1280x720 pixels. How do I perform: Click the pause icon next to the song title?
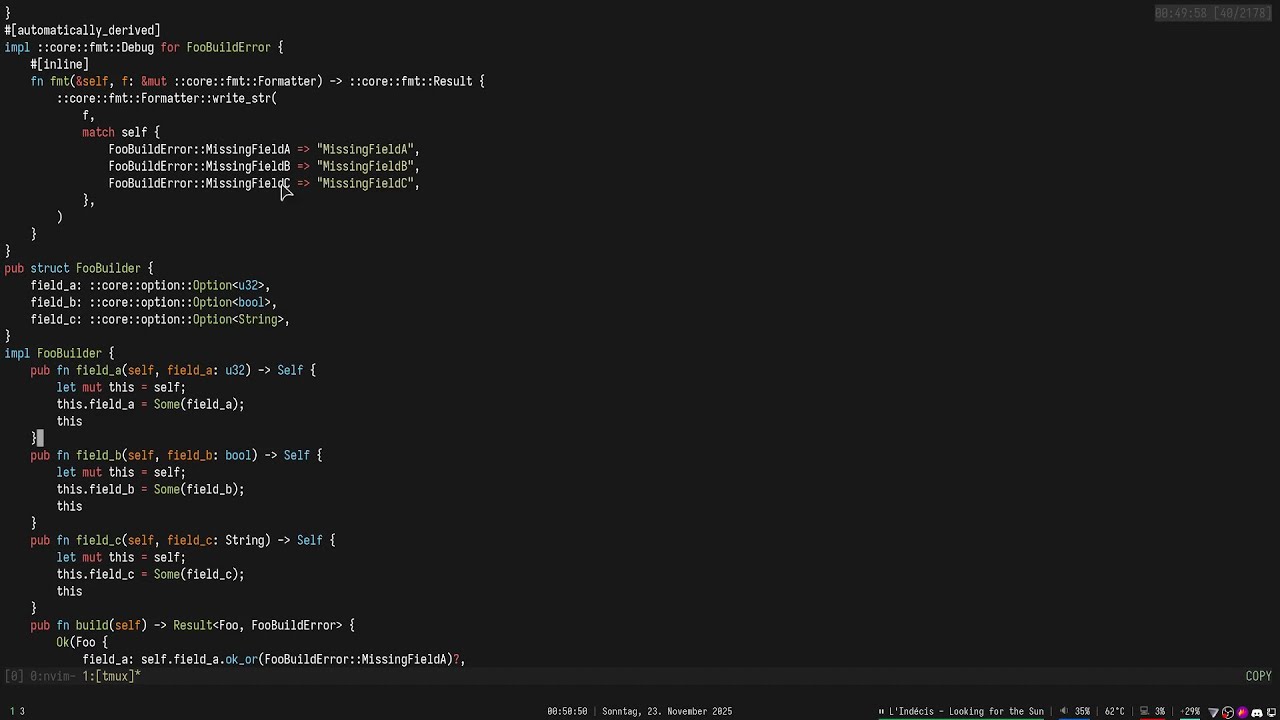[x=881, y=712]
